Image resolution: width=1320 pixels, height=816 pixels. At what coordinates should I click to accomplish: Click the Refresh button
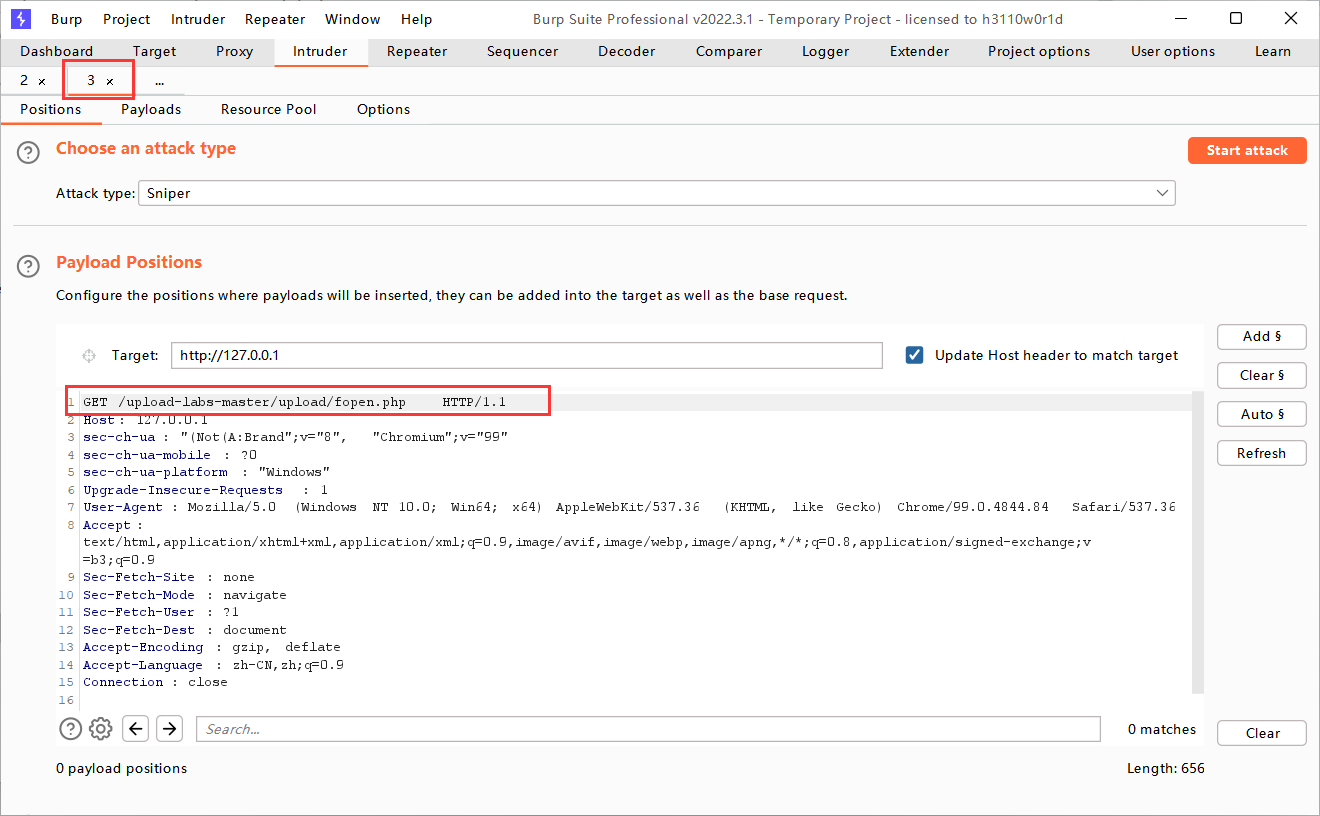[x=1262, y=454]
